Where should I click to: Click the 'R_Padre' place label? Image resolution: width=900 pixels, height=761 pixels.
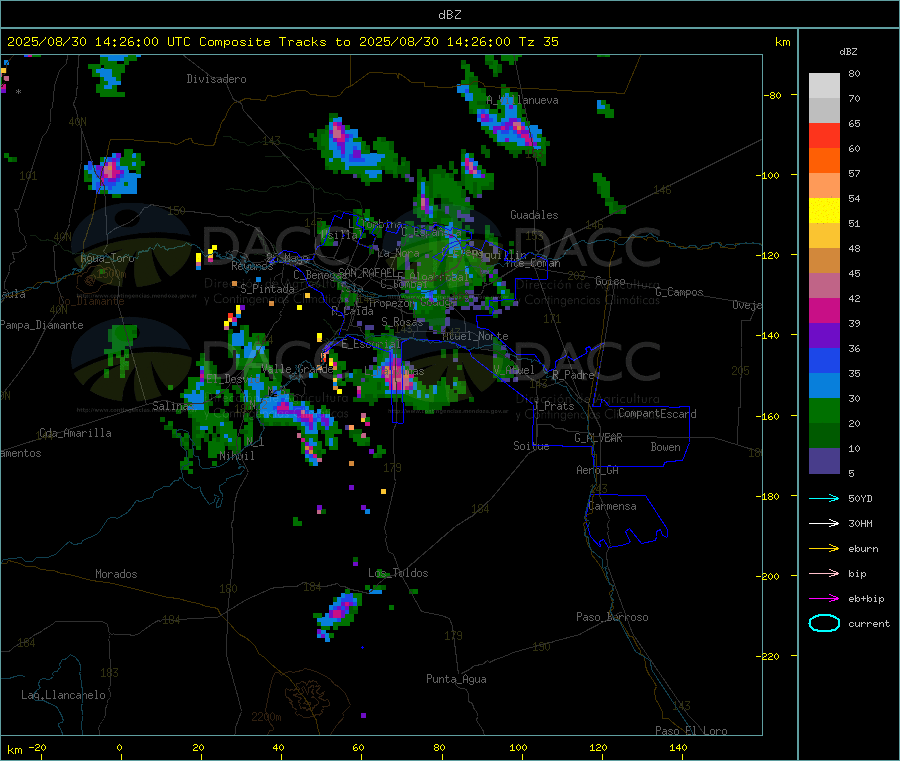click(x=573, y=375)
